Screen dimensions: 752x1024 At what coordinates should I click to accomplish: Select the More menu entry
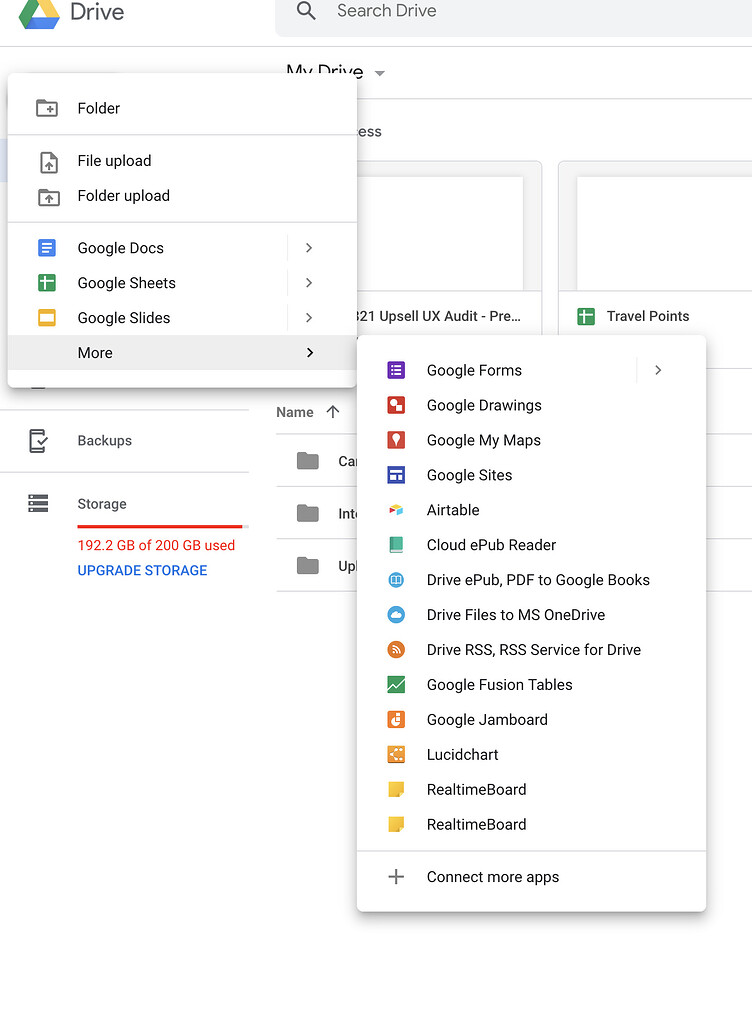tap(94, 352)
